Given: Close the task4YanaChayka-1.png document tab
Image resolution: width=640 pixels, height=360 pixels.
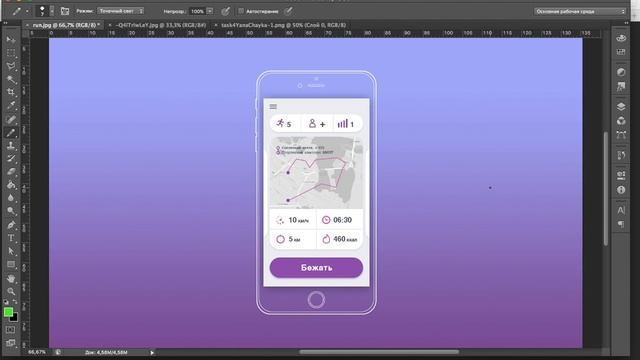Looking at the screenshot, I should (216, 25).
